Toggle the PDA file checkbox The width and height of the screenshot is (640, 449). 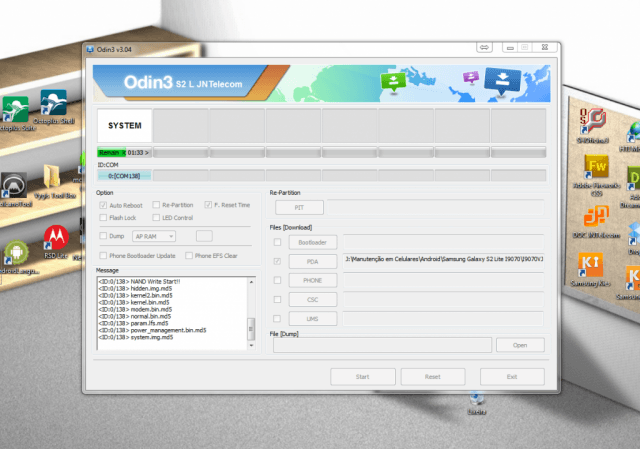point(278,261)
